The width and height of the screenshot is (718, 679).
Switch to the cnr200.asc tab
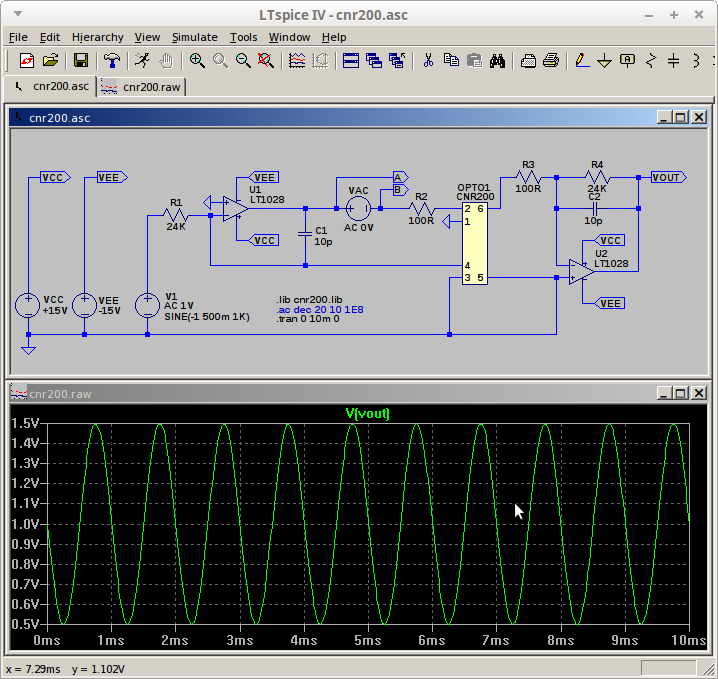tap(50, 87)
